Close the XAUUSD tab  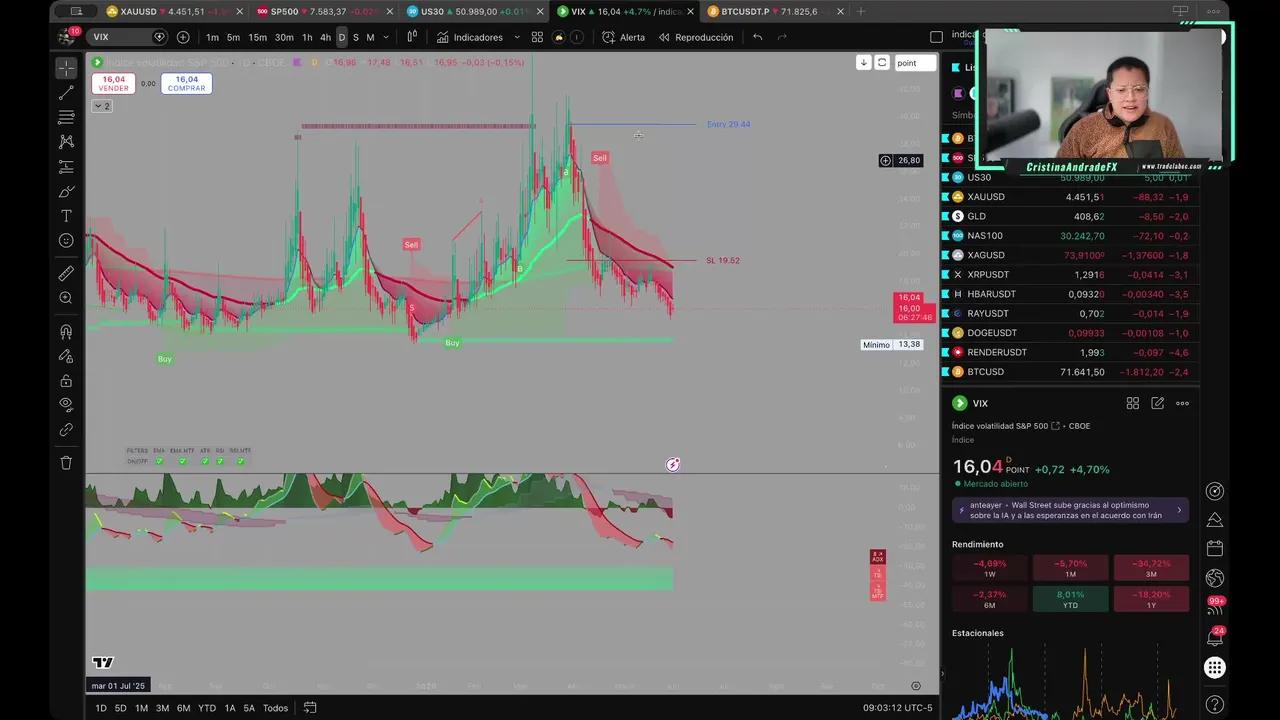click(239, 12)
